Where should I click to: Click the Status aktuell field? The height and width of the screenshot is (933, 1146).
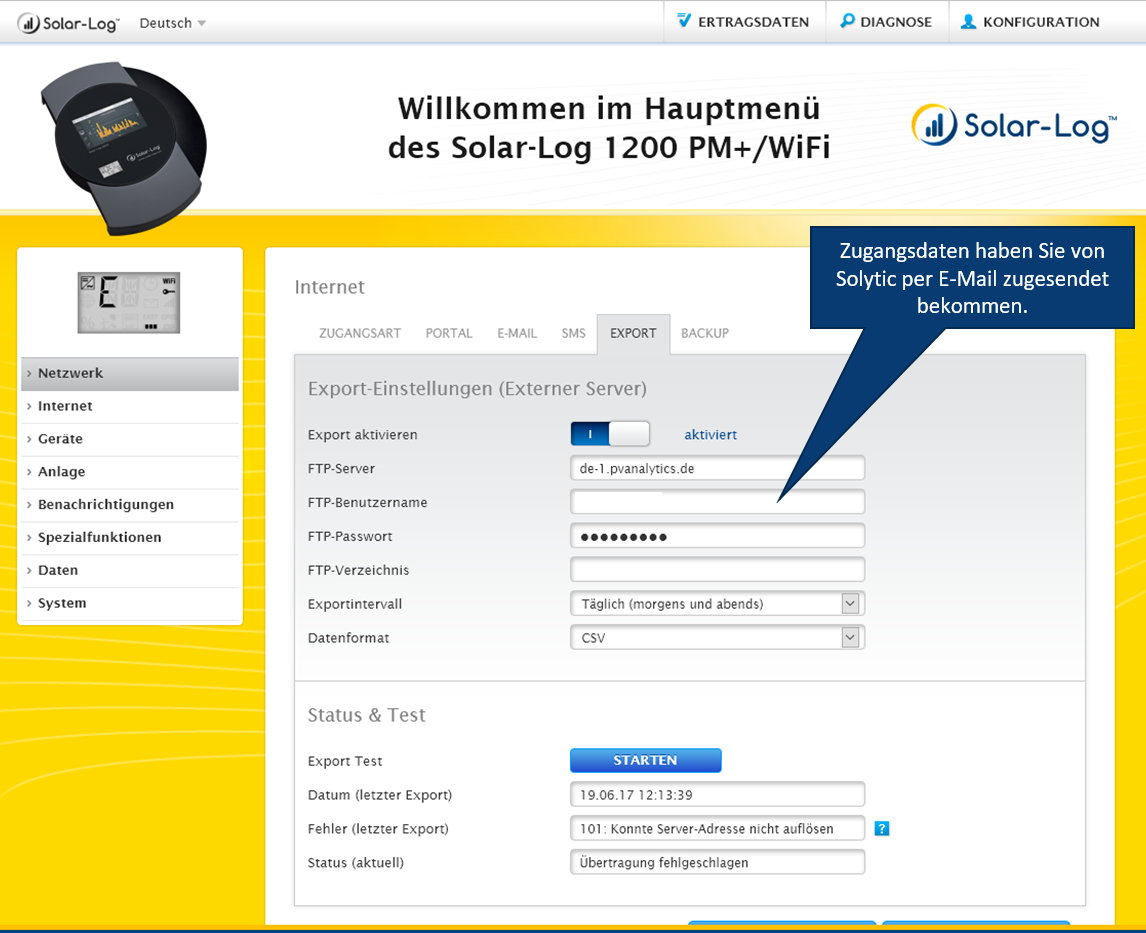tap(717, 862)
